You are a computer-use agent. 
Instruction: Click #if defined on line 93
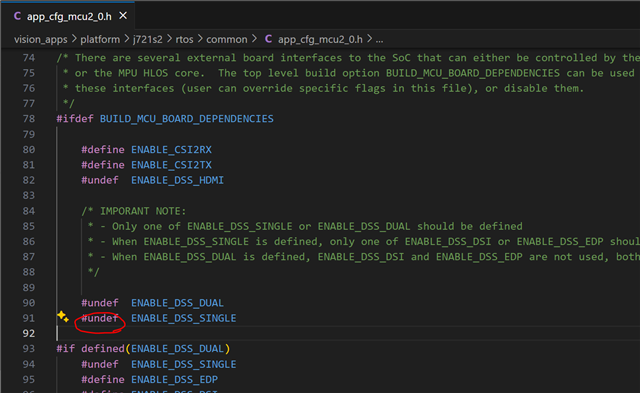click(90, 349)
